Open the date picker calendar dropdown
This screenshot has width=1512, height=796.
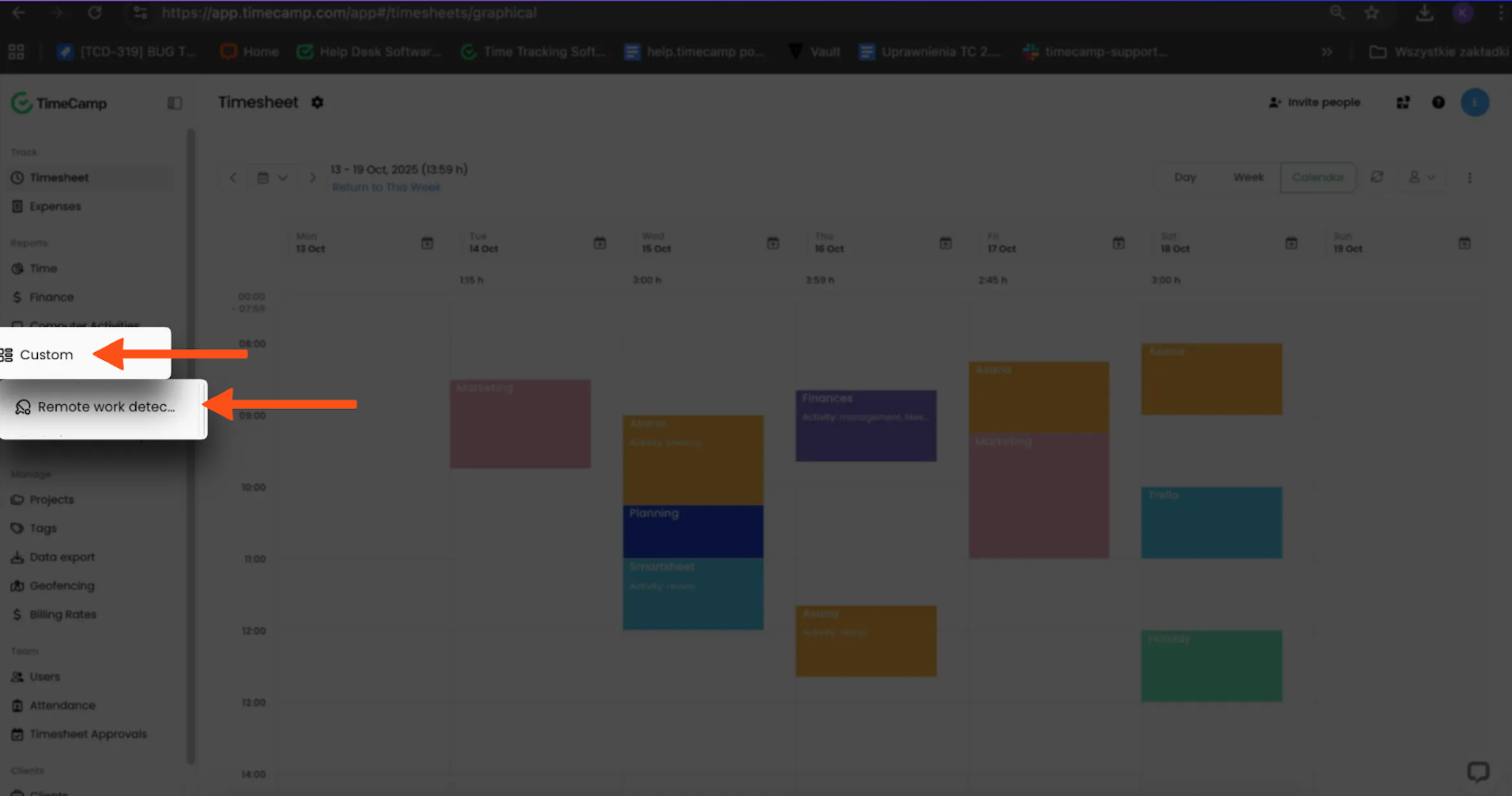[x=272, y=177]
